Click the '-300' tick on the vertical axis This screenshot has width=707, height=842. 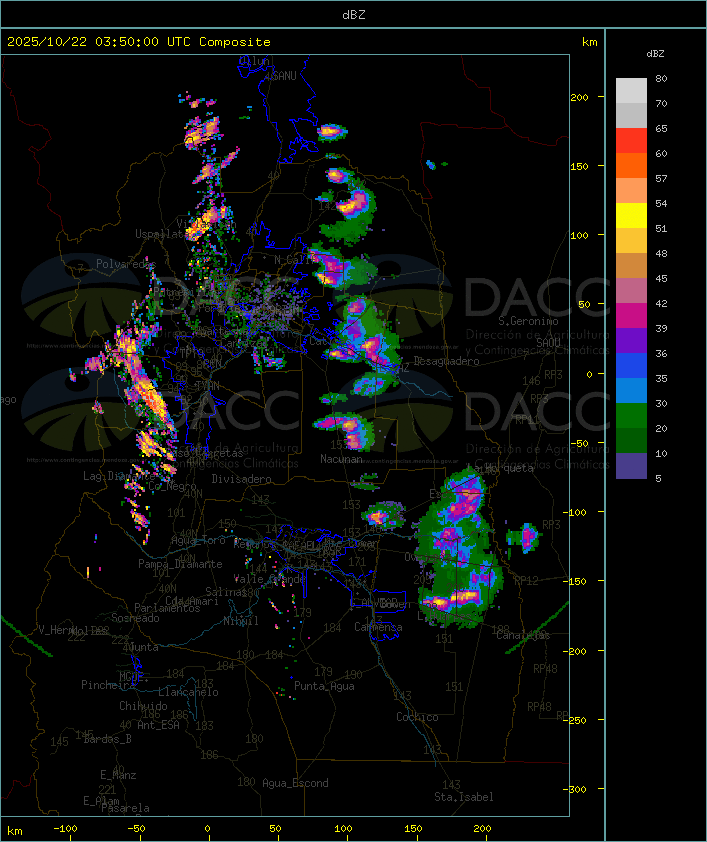tap(574, 789)
